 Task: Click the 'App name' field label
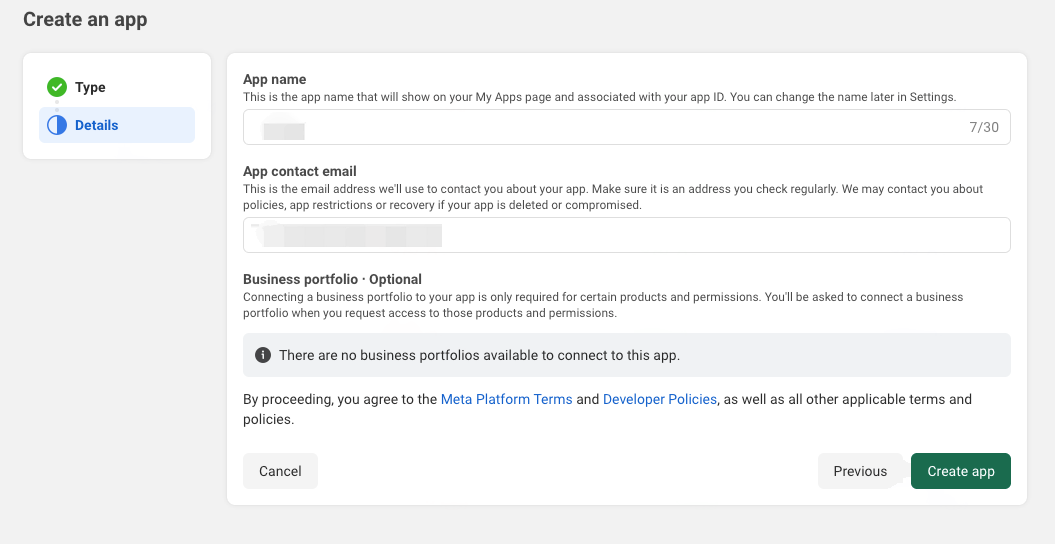(x=275, y=79)
